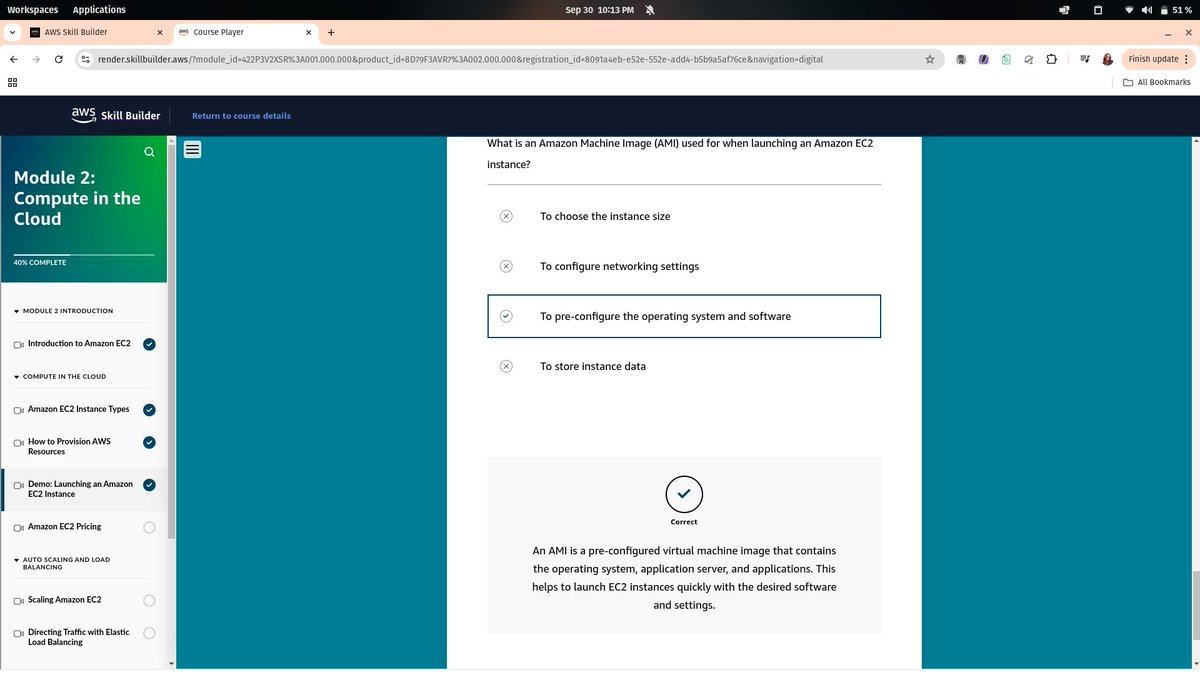Click the purple feather extension icon
The height and width of the screenshot is (675, 1200).
coord(984,59)
